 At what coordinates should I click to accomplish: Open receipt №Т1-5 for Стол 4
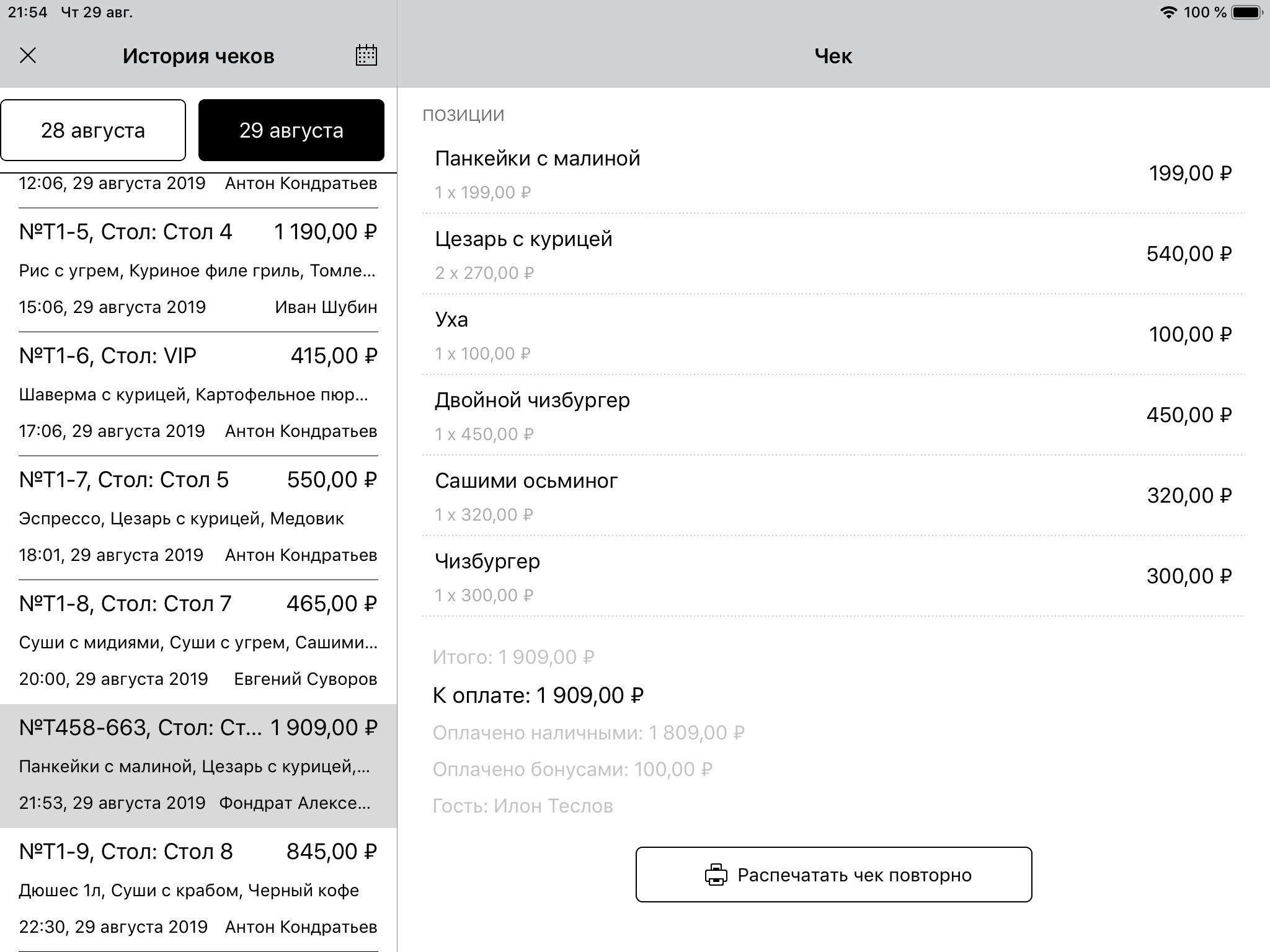[198, 270]
